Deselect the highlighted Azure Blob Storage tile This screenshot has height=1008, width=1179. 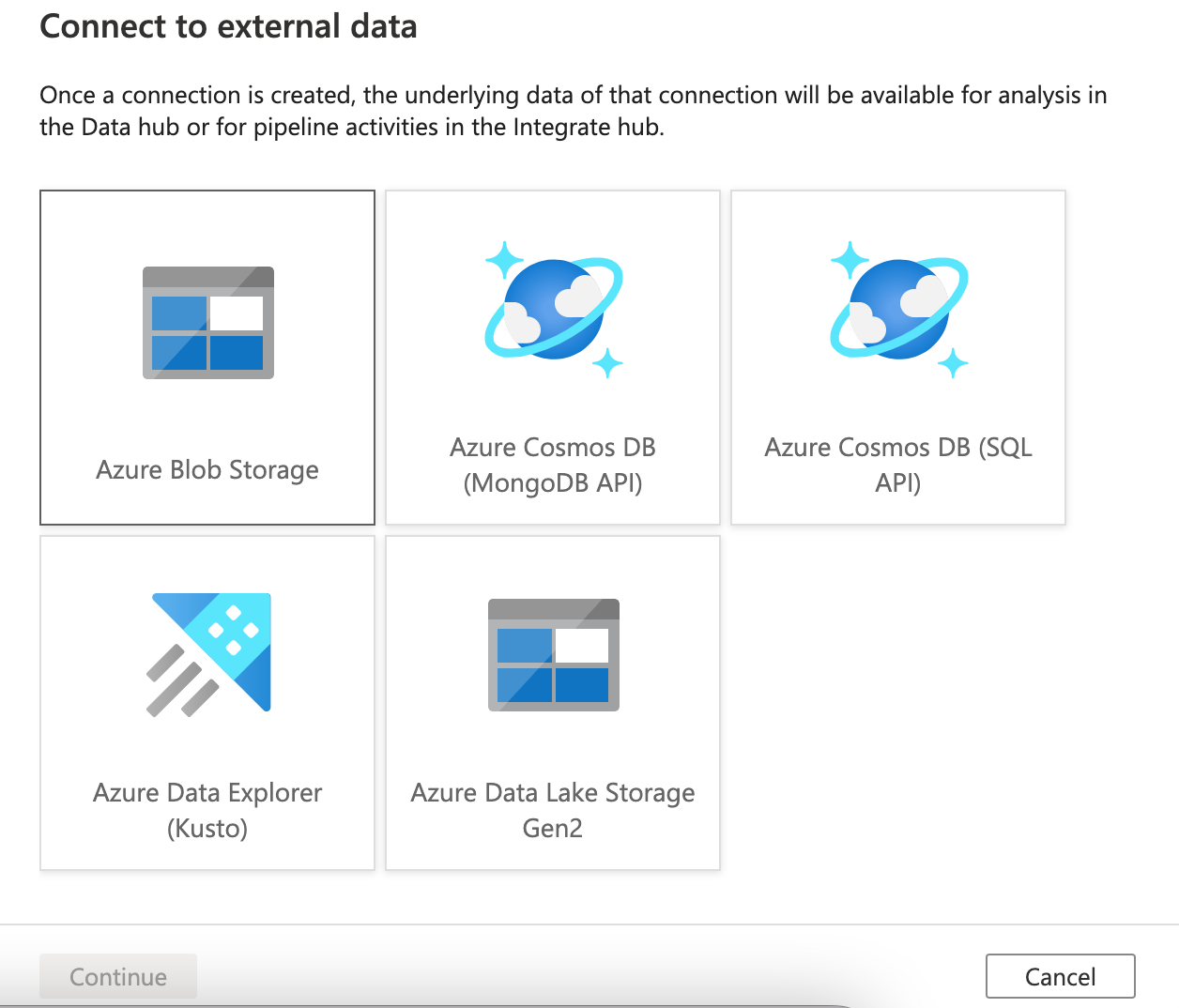207,357
